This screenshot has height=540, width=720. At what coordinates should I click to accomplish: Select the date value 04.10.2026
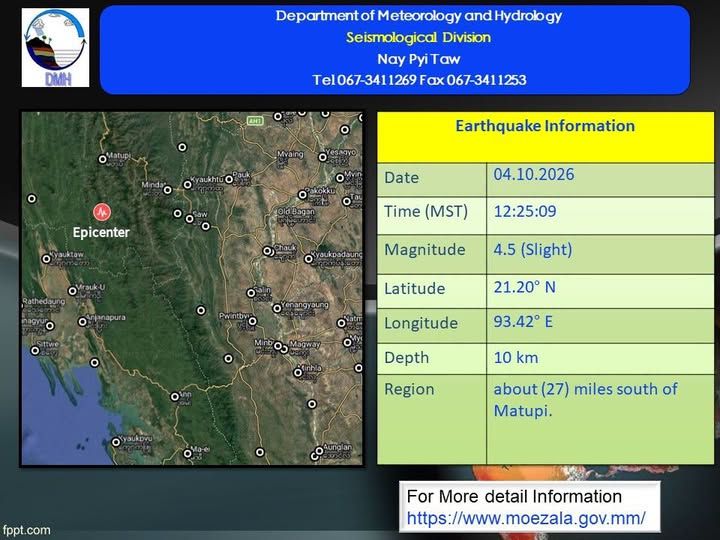(x=534, y=174)
